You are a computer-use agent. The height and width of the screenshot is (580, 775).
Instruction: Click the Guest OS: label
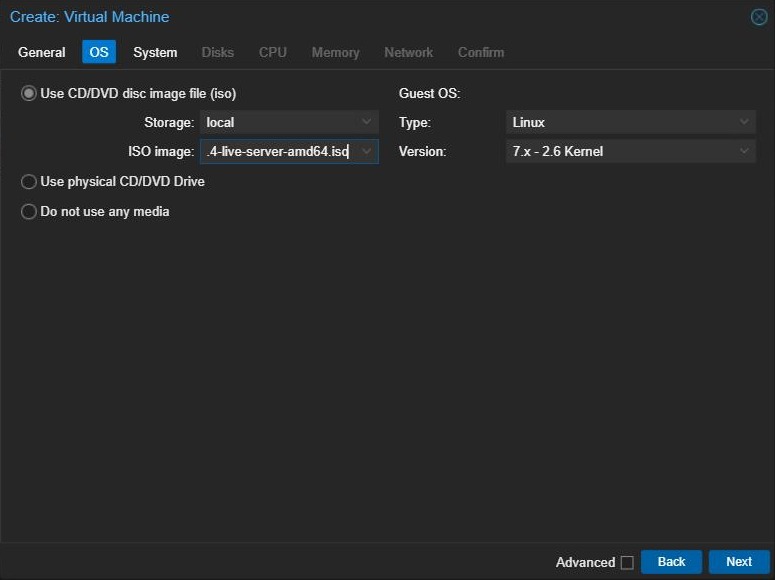click(430, 93)
